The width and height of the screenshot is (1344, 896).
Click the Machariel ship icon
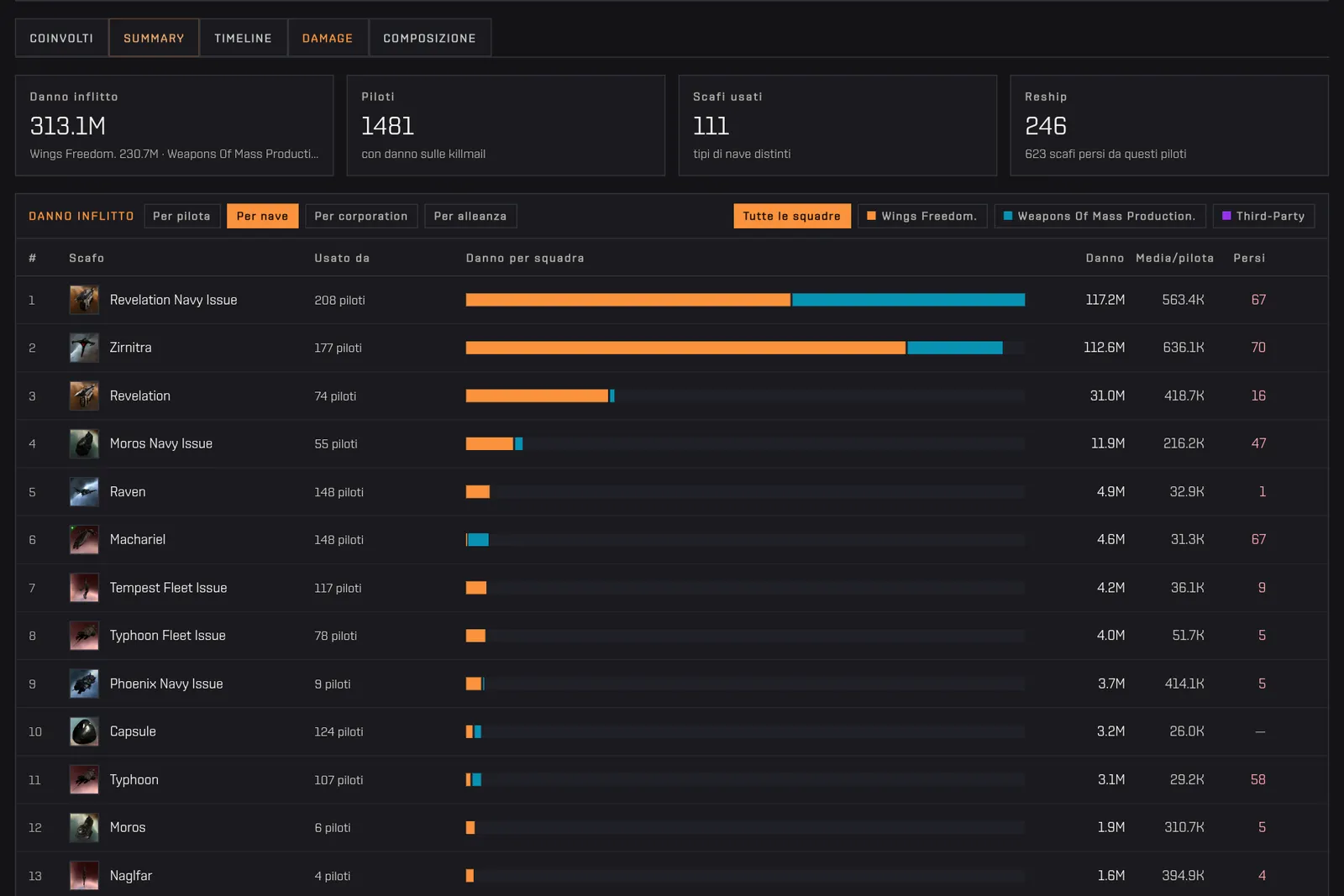(x=84, y=539)
